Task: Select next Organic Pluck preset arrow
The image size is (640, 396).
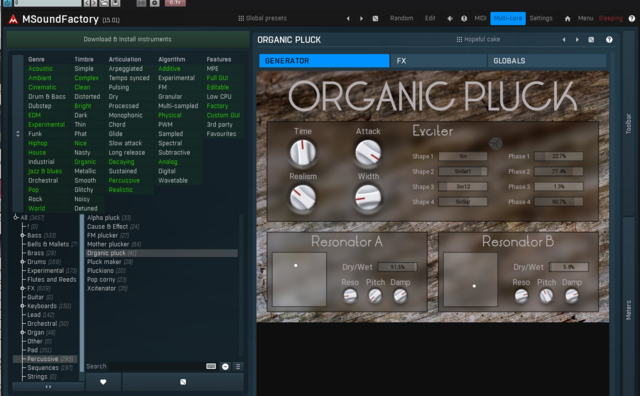Action: click(x=577, y=40)
